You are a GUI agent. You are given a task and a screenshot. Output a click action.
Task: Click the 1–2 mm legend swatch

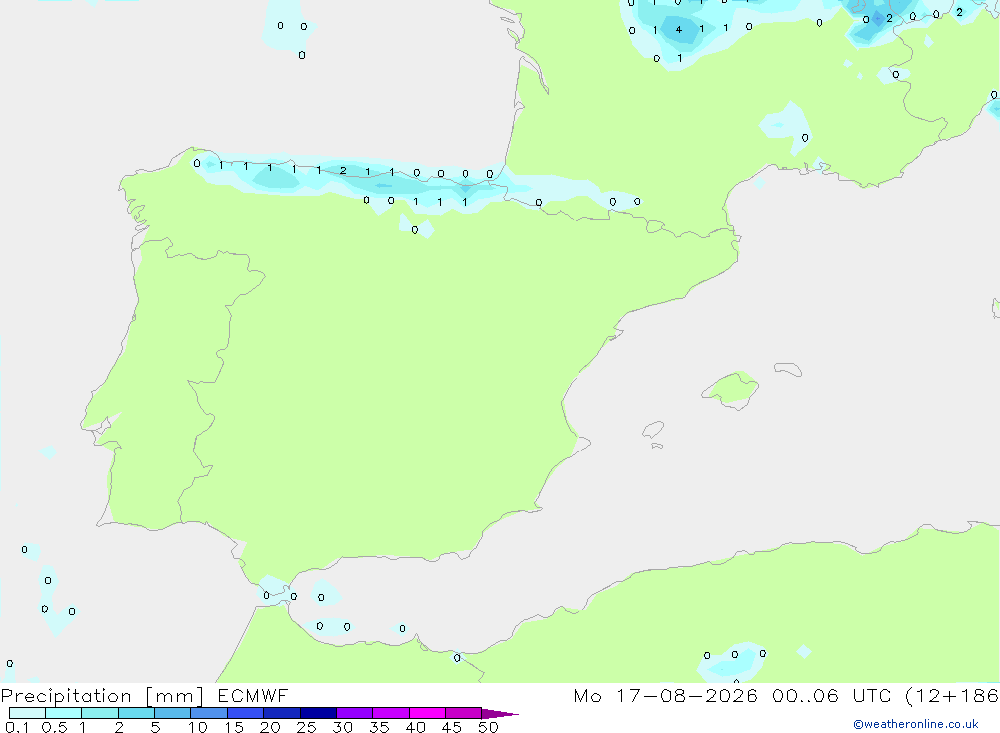tap(99, 713)
